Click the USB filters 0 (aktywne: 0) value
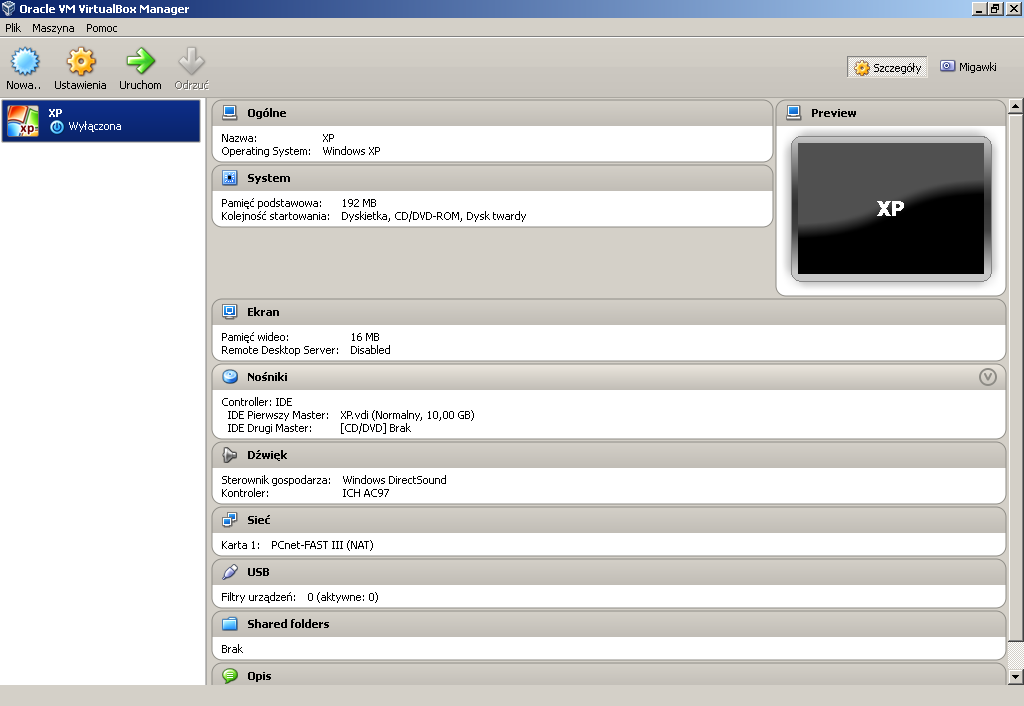This screenshot has height=706, width=1024. click(x=343, y=597)
